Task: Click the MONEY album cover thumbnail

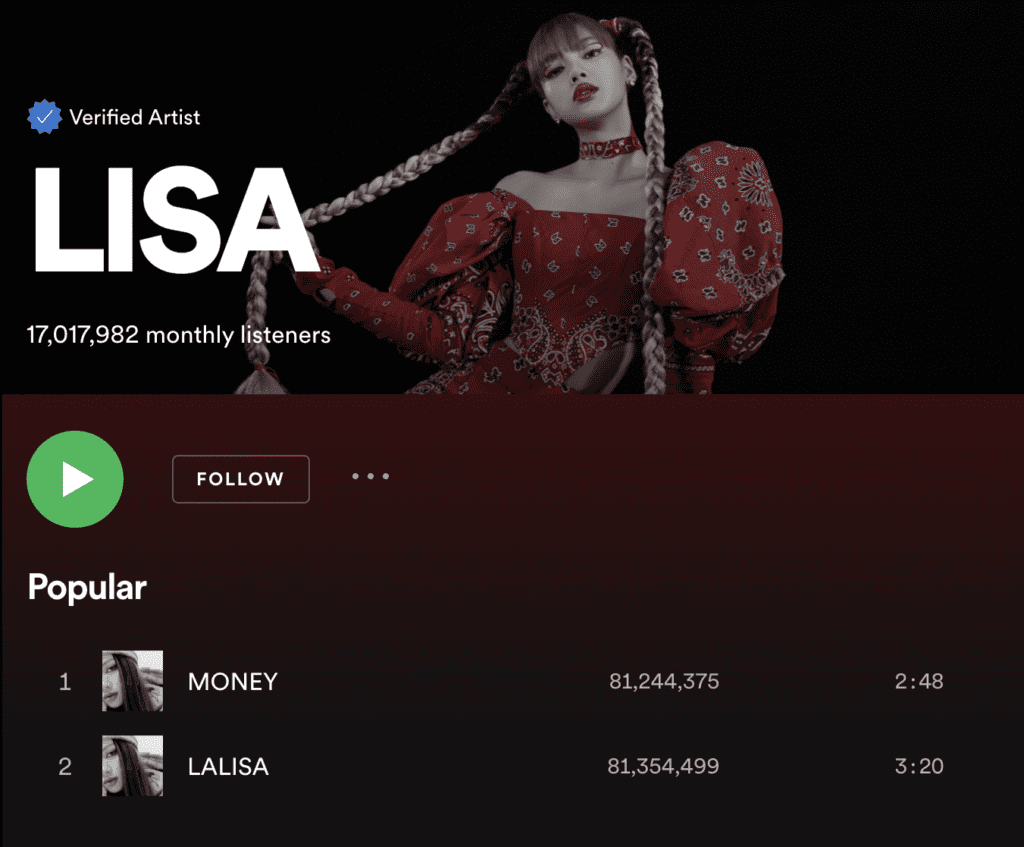Action: (133, 680)
